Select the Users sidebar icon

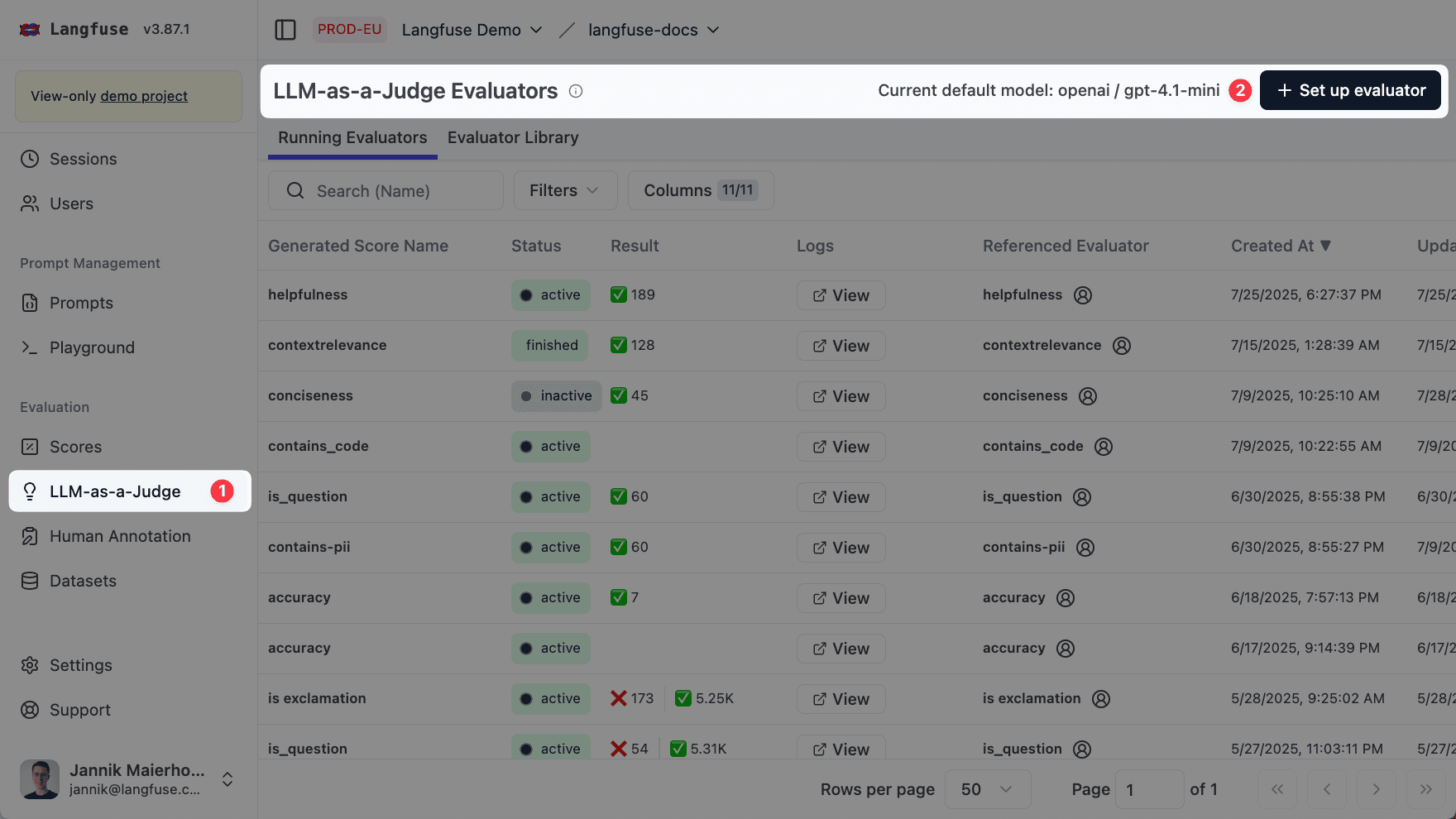pyautogui.click(x=30, y=204)
